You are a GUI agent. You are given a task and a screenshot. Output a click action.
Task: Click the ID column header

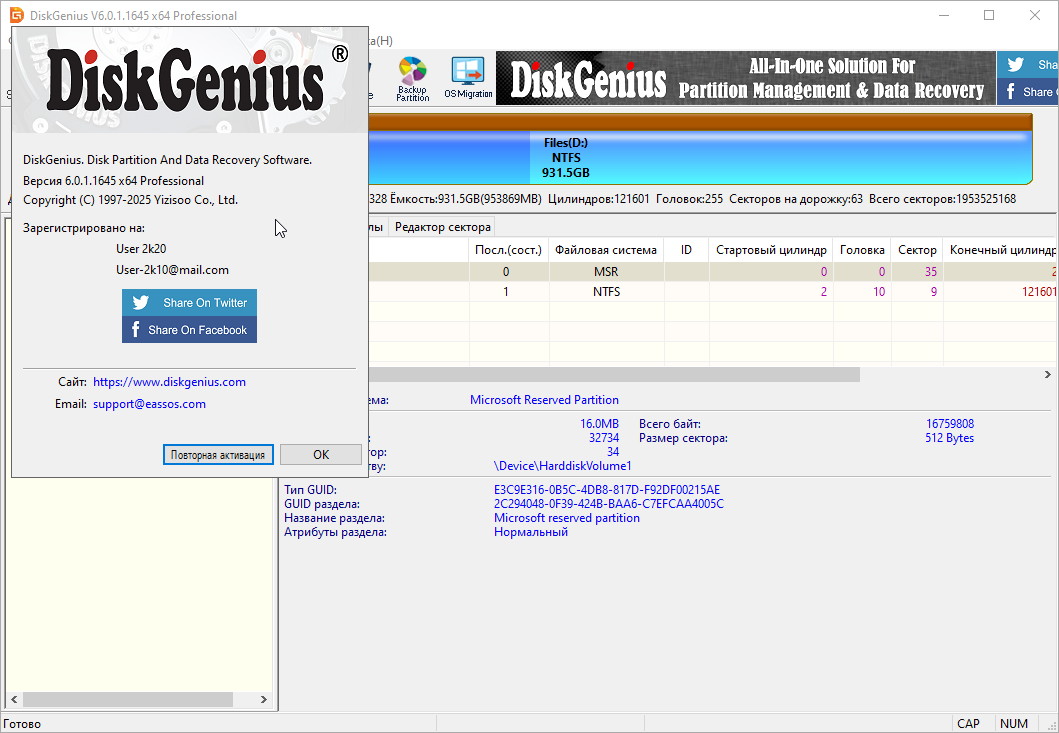click(686, 250)
